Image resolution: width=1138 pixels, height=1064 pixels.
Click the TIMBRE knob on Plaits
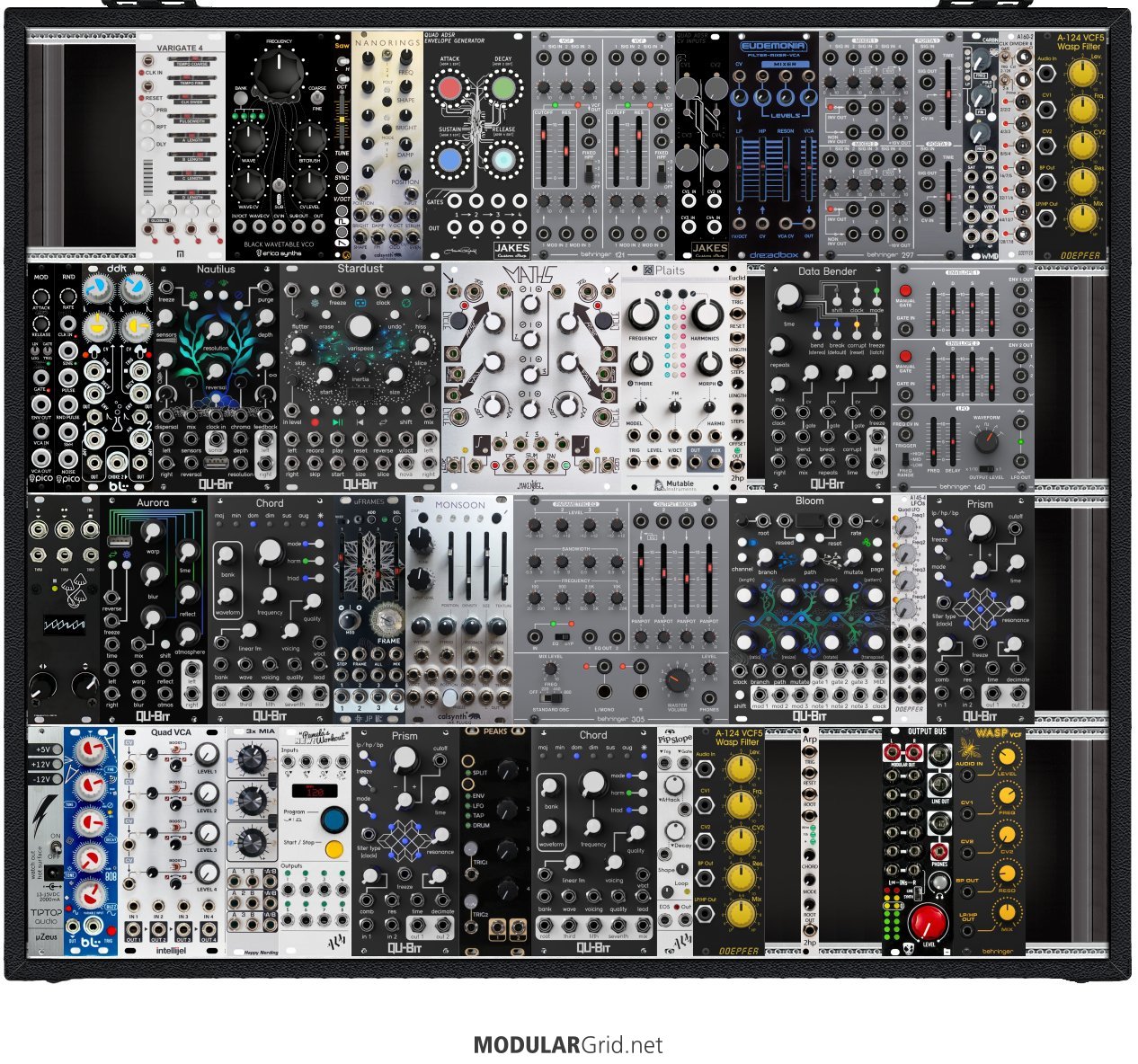click(640, 364)
